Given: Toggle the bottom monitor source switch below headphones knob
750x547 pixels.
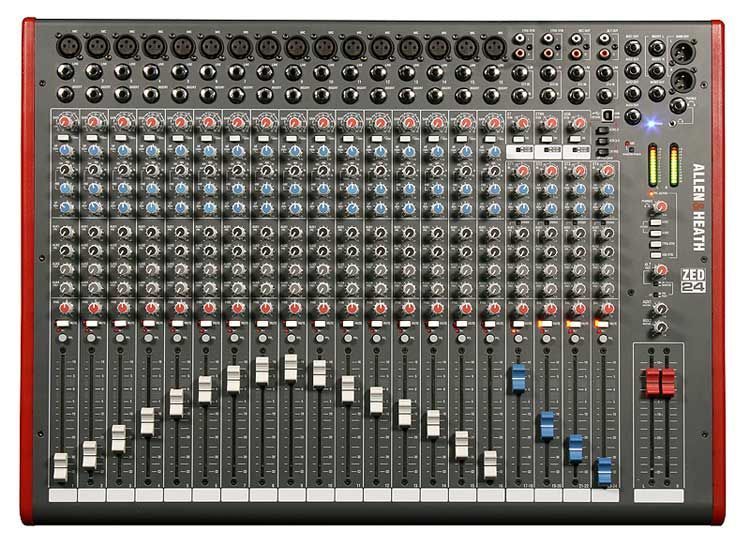Looking at the screenshot, I should pos(655,254).
